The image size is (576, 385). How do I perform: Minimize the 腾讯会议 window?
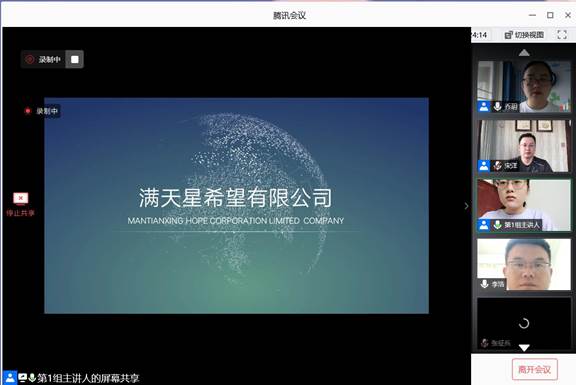click(532, 15)
